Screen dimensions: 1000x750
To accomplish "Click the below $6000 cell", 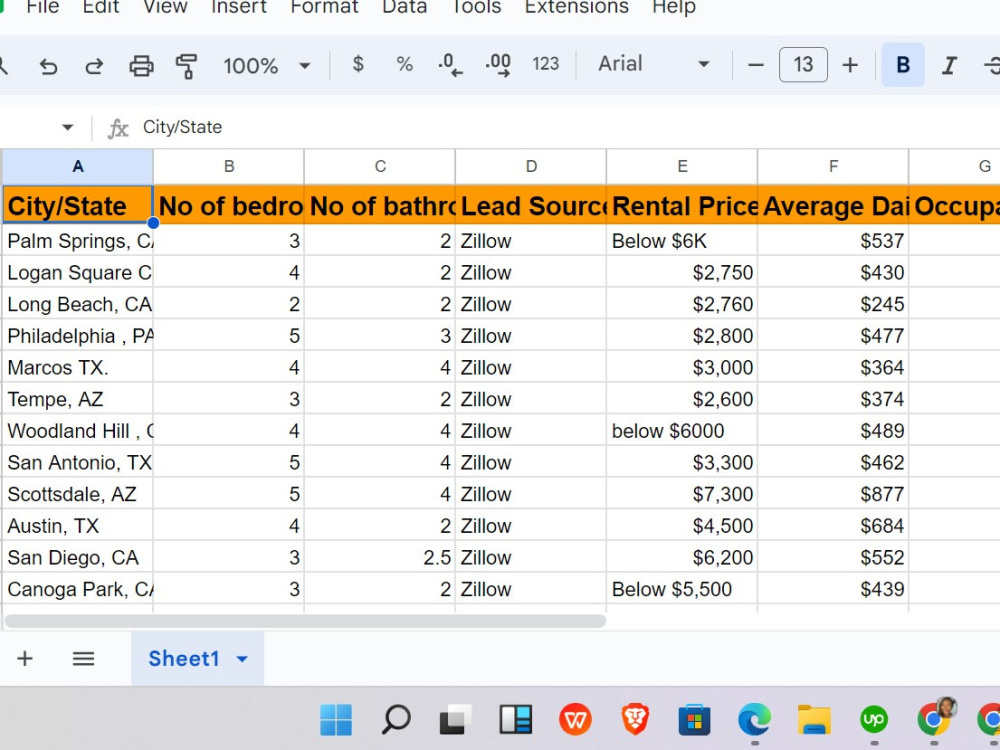I will [x=682, y=431].
